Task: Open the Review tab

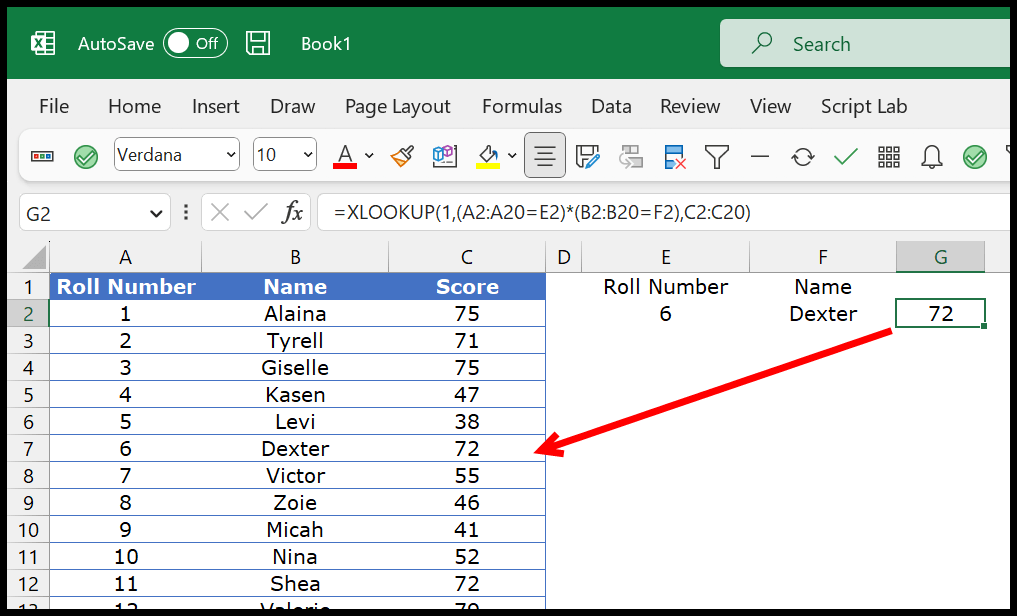Action: (690, 106)
